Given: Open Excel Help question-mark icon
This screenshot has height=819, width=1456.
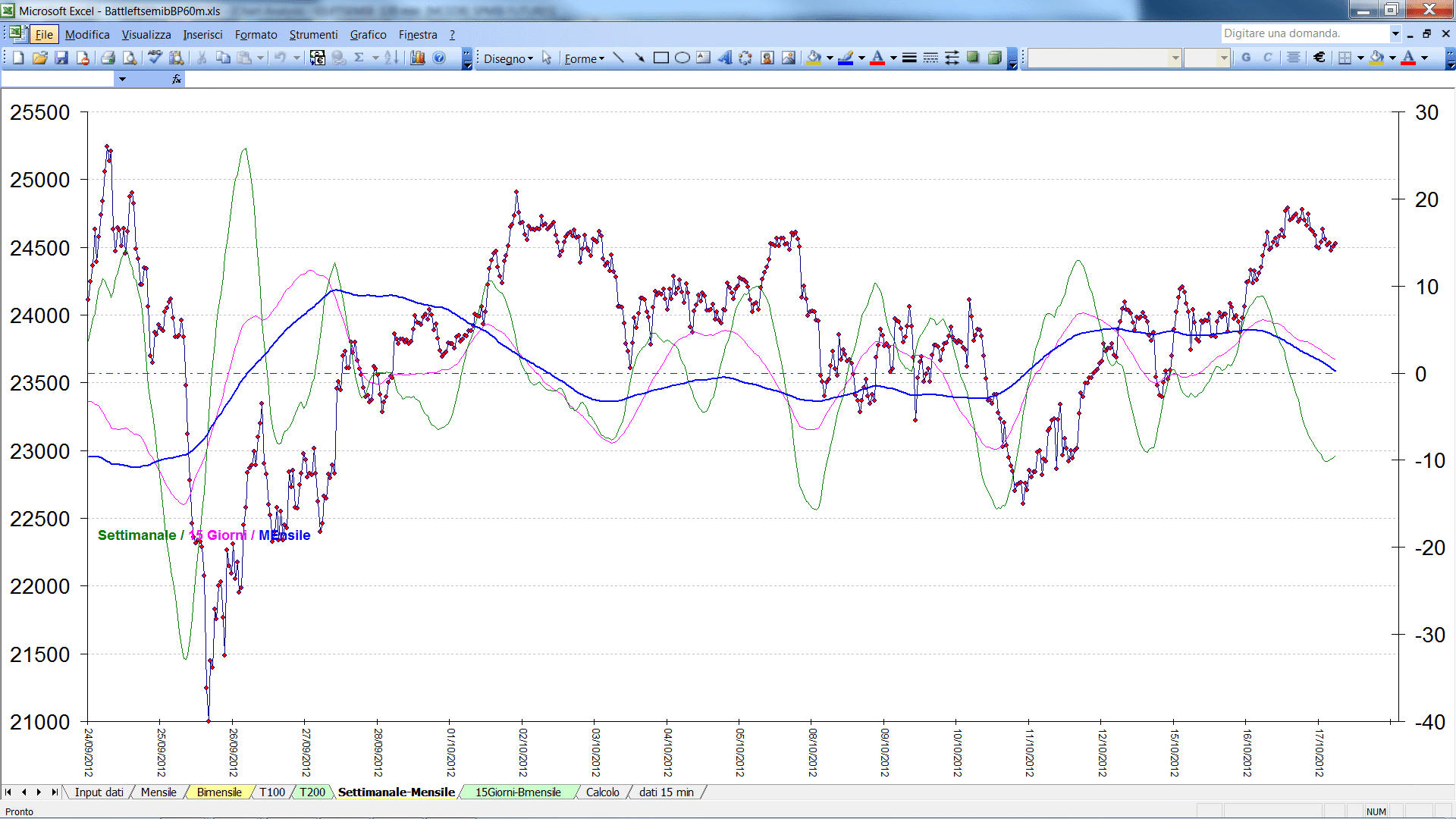Looking at the screenshot, I should point(439,58).
